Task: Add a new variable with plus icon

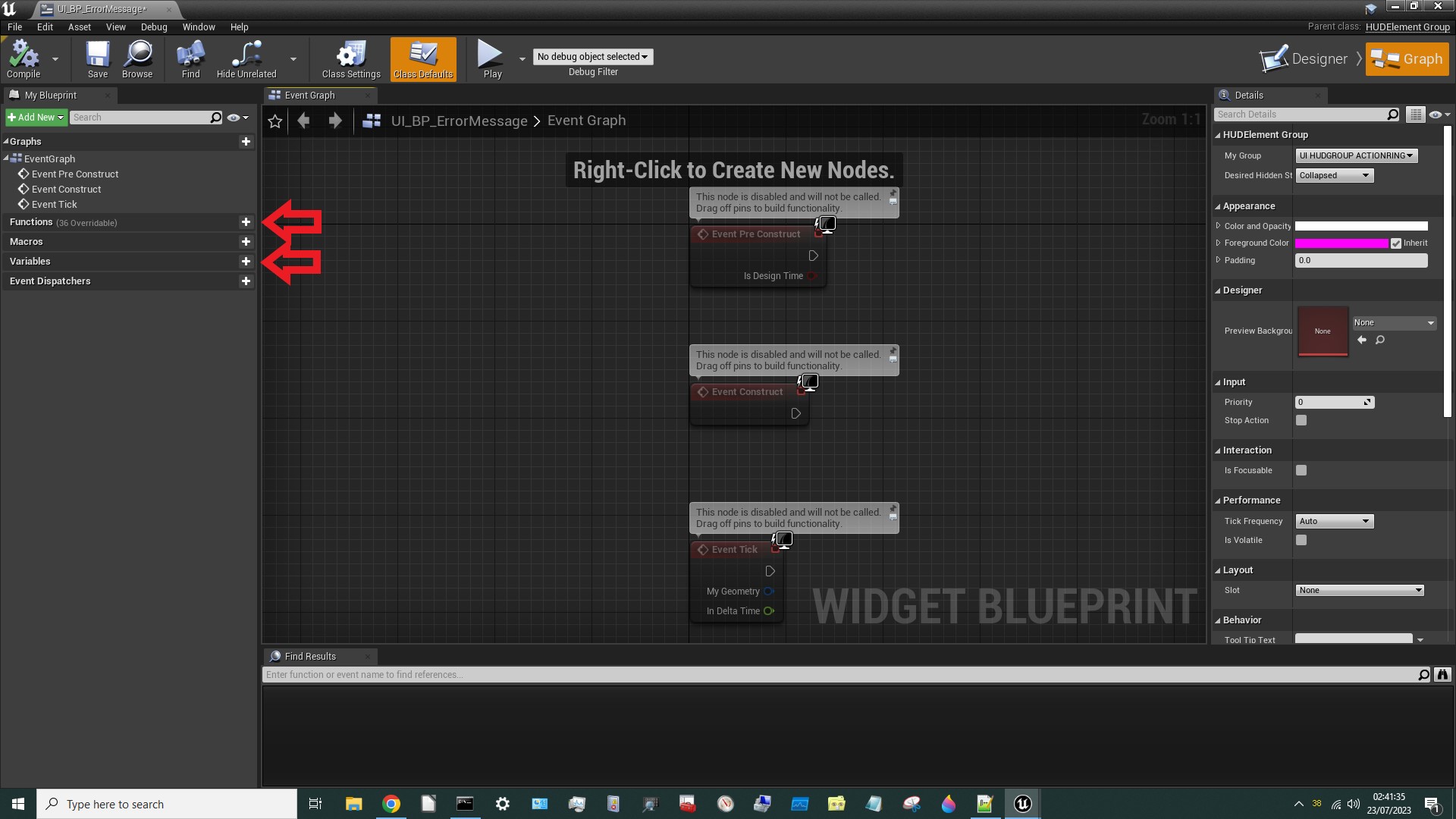Action: [246, 262]
